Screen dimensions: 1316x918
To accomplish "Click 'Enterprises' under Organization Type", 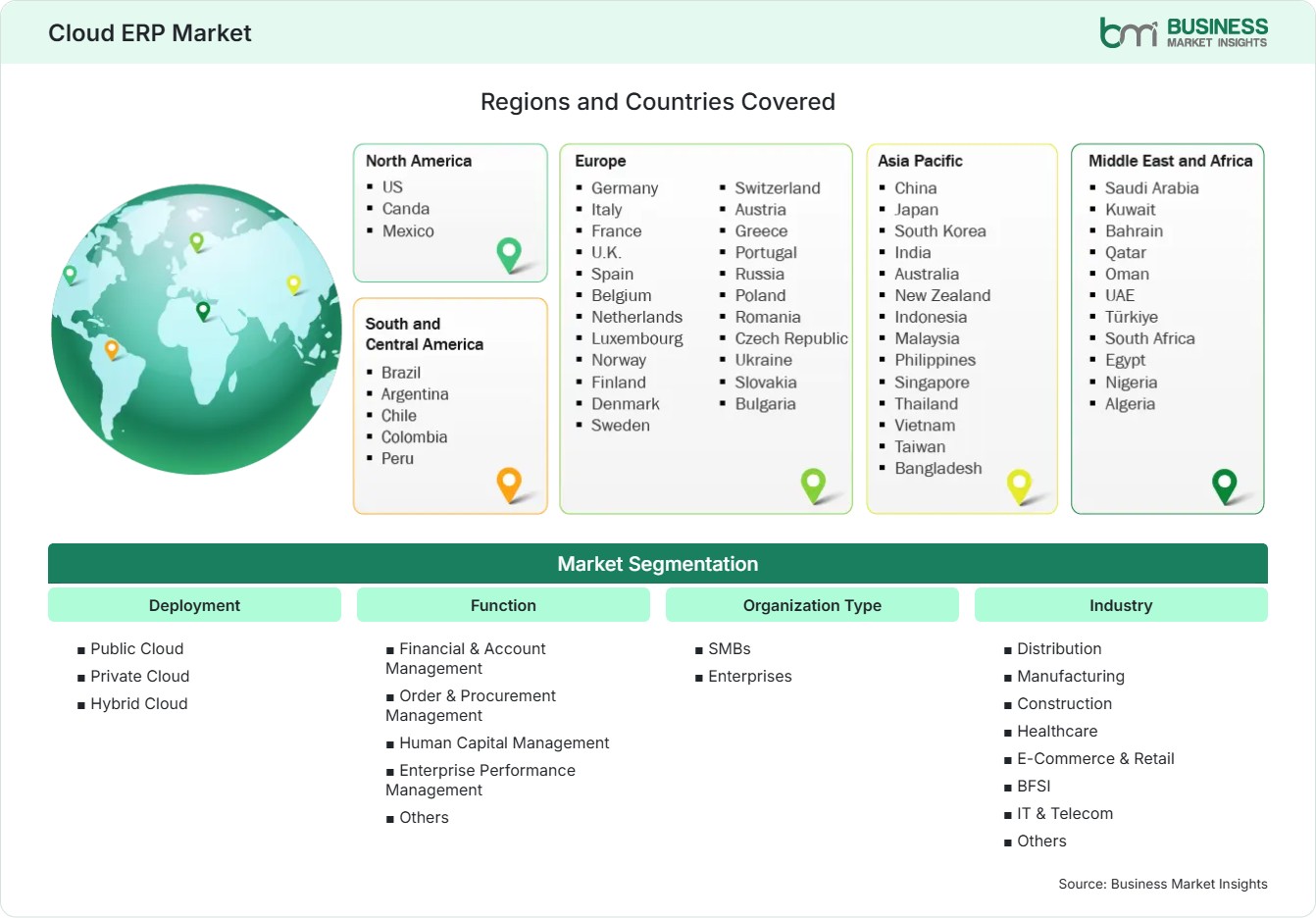I will point(750,677).
